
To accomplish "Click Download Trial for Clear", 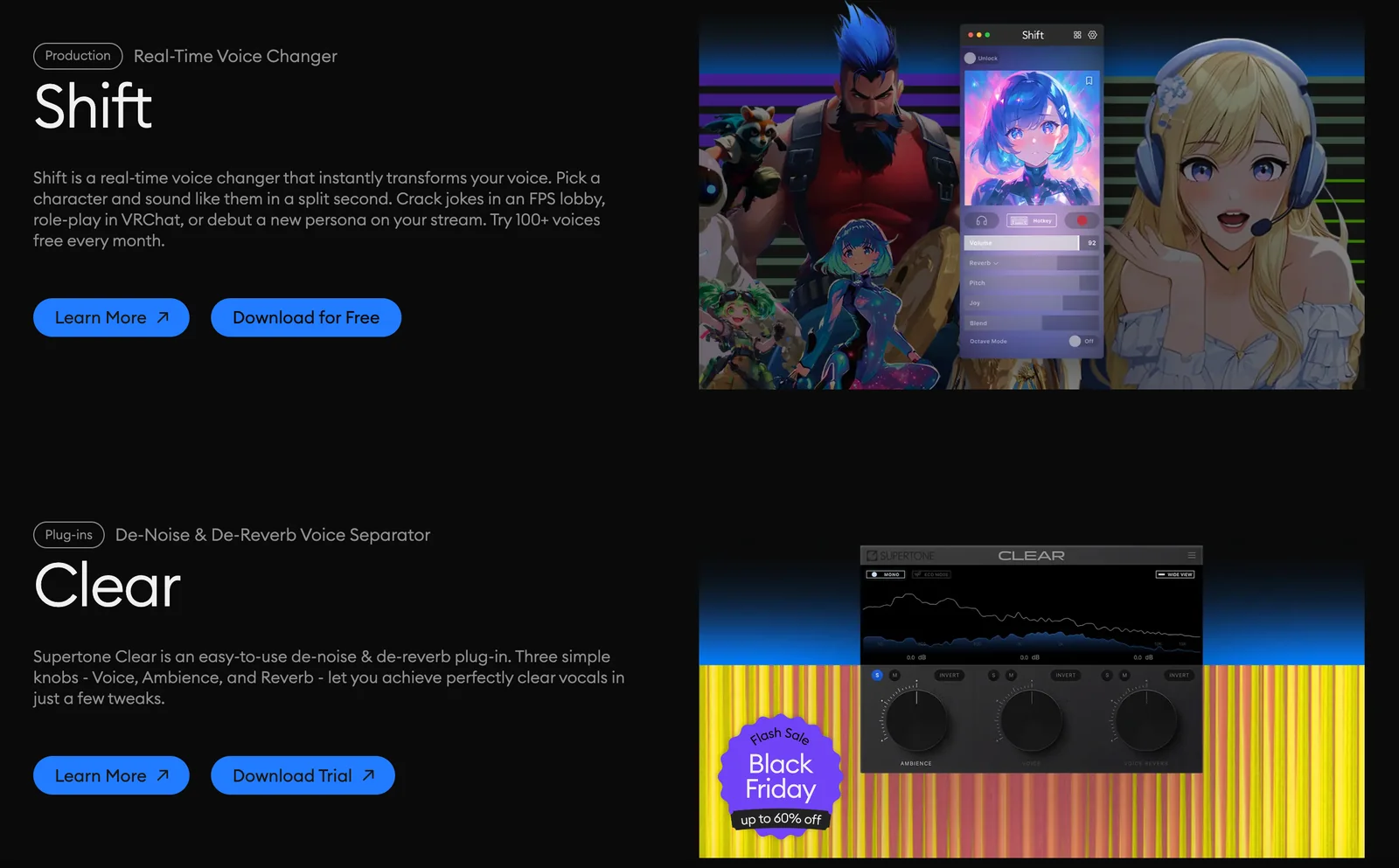I will (x=302, y=775).
